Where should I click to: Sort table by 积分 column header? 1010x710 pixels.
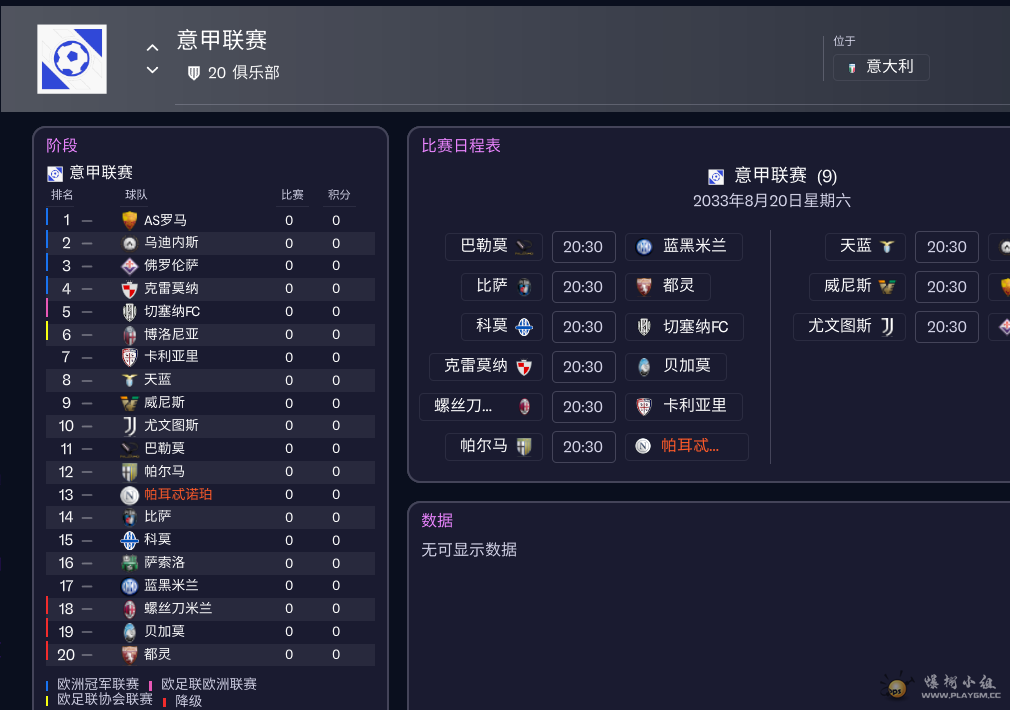(339, 195)
